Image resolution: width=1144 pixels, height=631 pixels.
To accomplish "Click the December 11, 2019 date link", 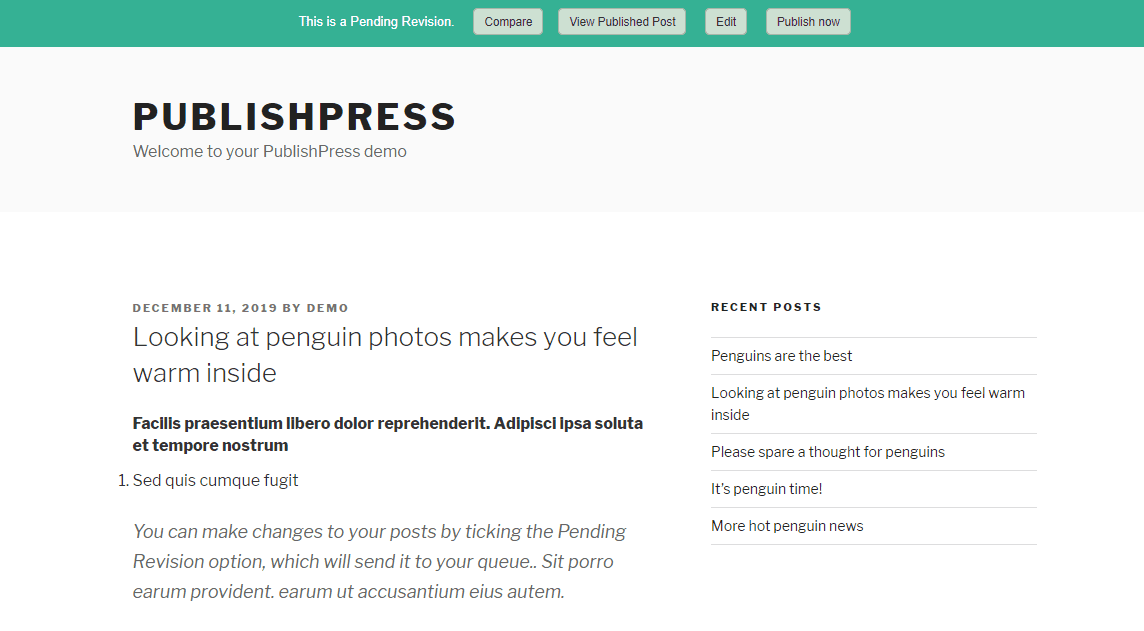I will [x=205, y=308].
